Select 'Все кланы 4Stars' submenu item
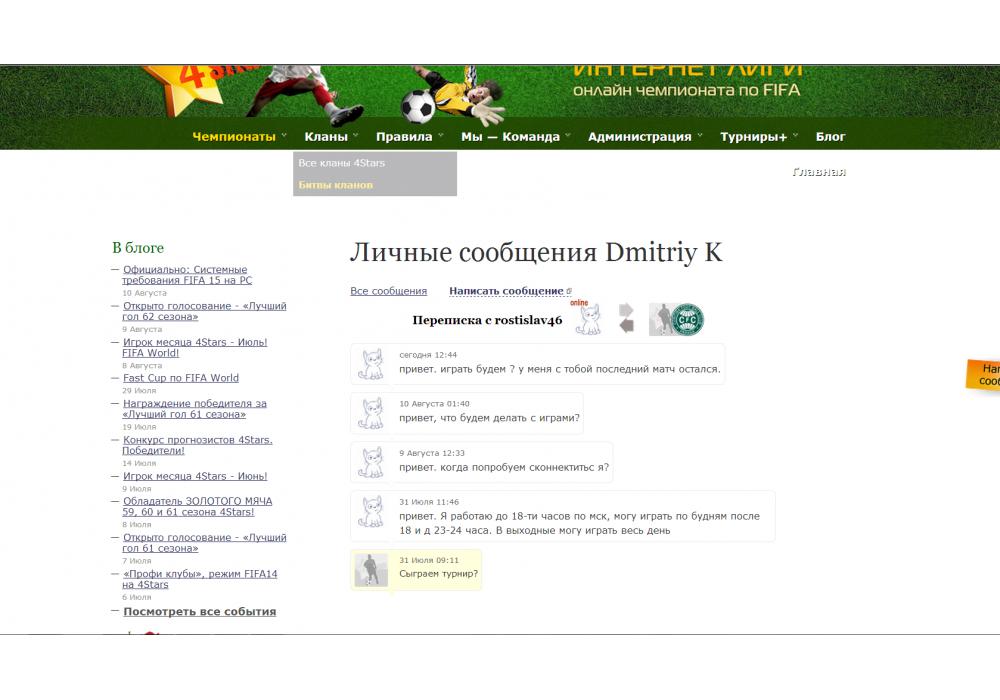This screenshot has width=1000, height=700. pyautogui.click(x=342, y=163)
